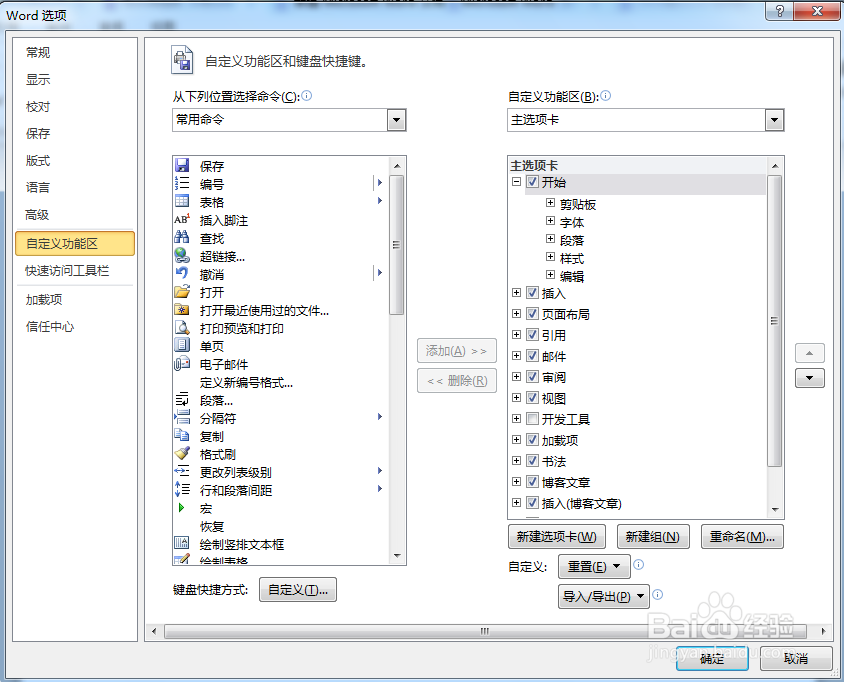Click the ribbon tree vertical scrollbar thumb

point(775,321)
